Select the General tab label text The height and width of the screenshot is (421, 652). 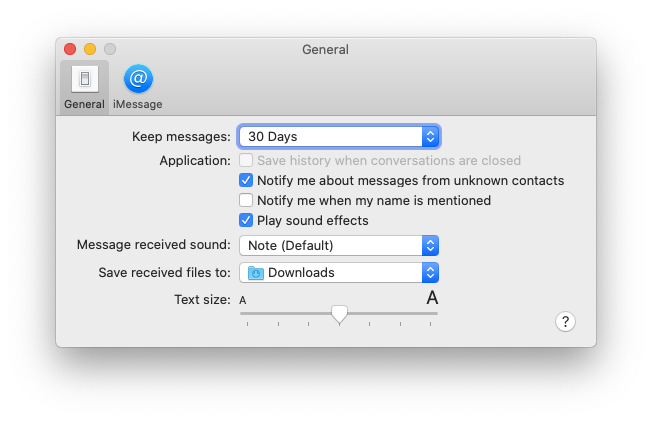coord(84,104)
